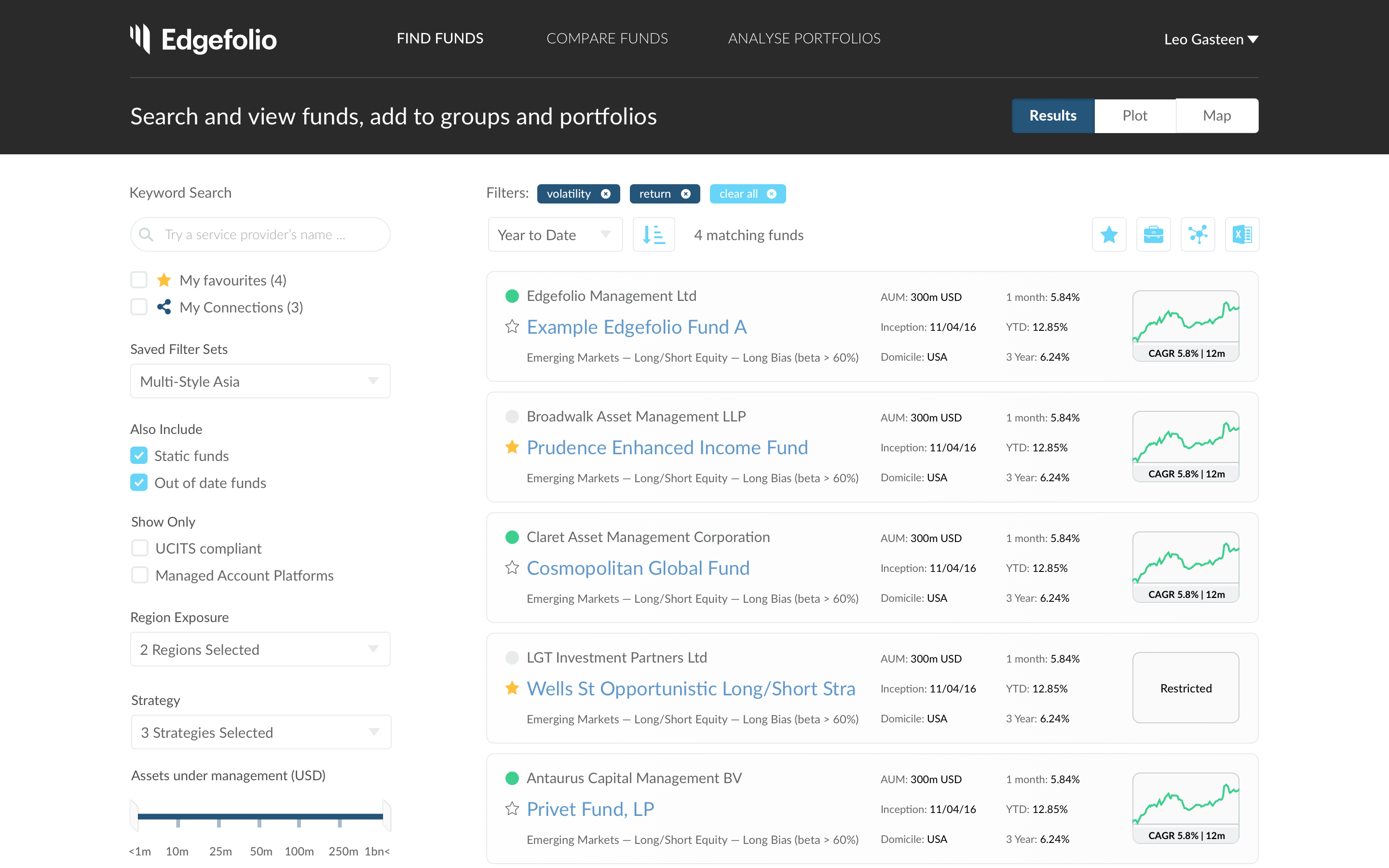Screen dimensions: 1389x868
Task: Switch to Map view tab
Action: [x=1217, y=116]
